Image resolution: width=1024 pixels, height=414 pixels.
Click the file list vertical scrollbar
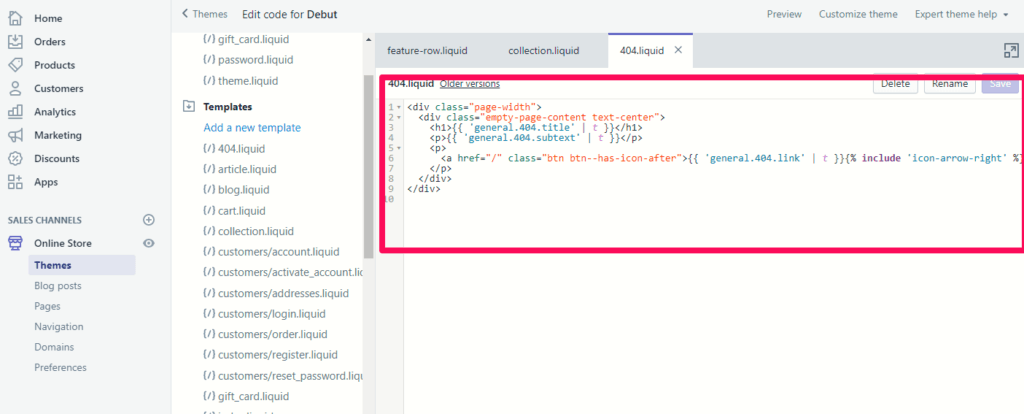tap(368, 166)
